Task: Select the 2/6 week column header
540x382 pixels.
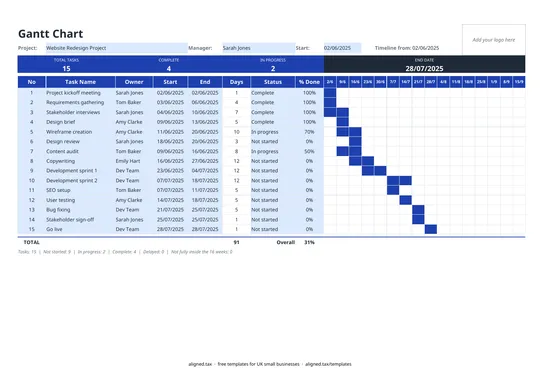Action: pyautogui.click(x=330, y=82)
